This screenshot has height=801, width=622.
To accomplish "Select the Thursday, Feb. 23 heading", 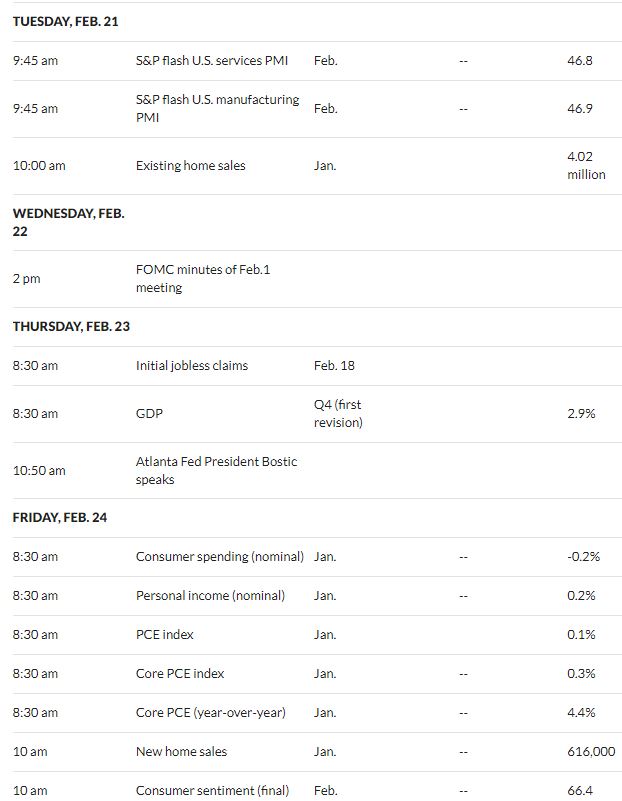I will point(71,326).
